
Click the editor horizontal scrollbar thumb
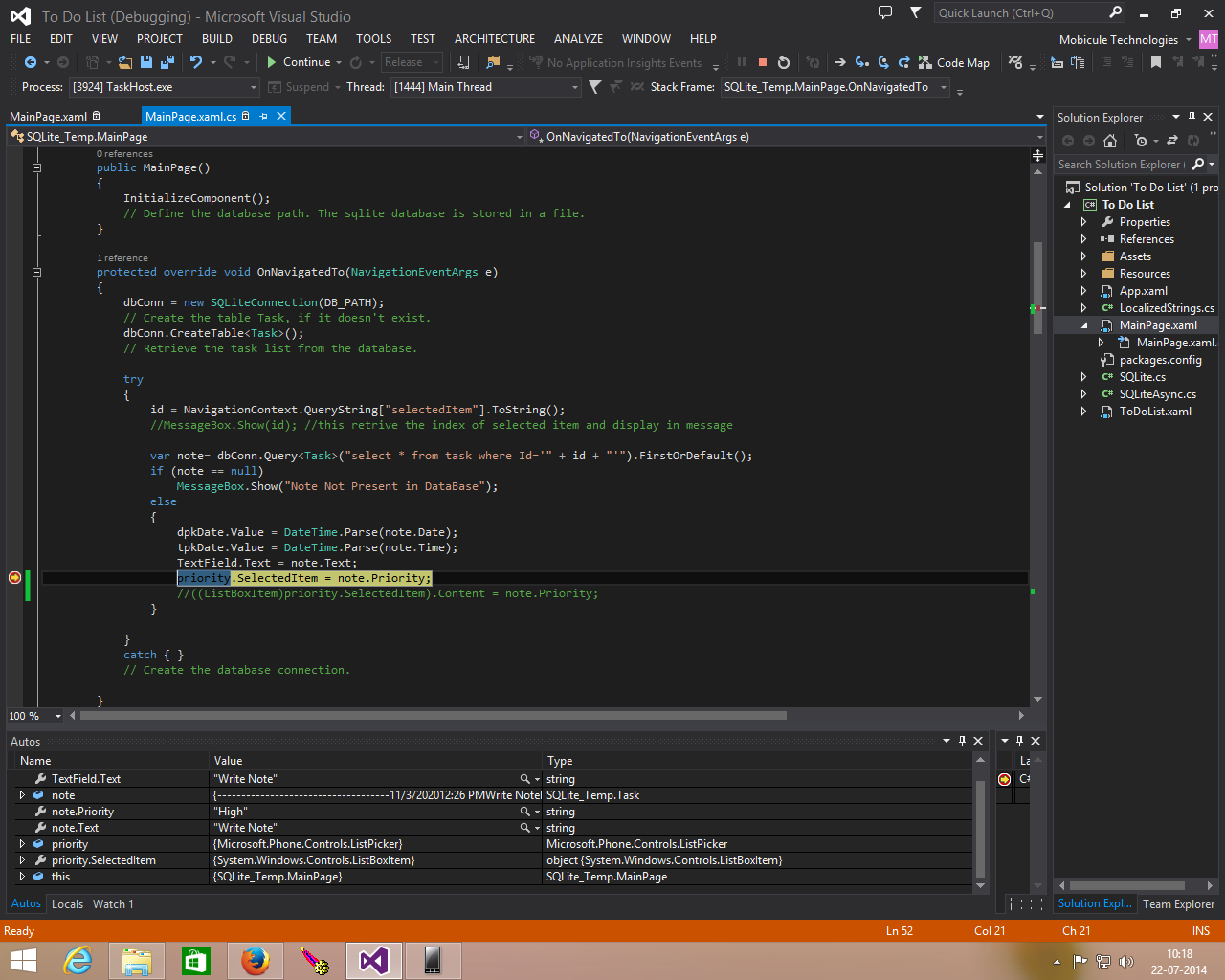pos(434,715)
